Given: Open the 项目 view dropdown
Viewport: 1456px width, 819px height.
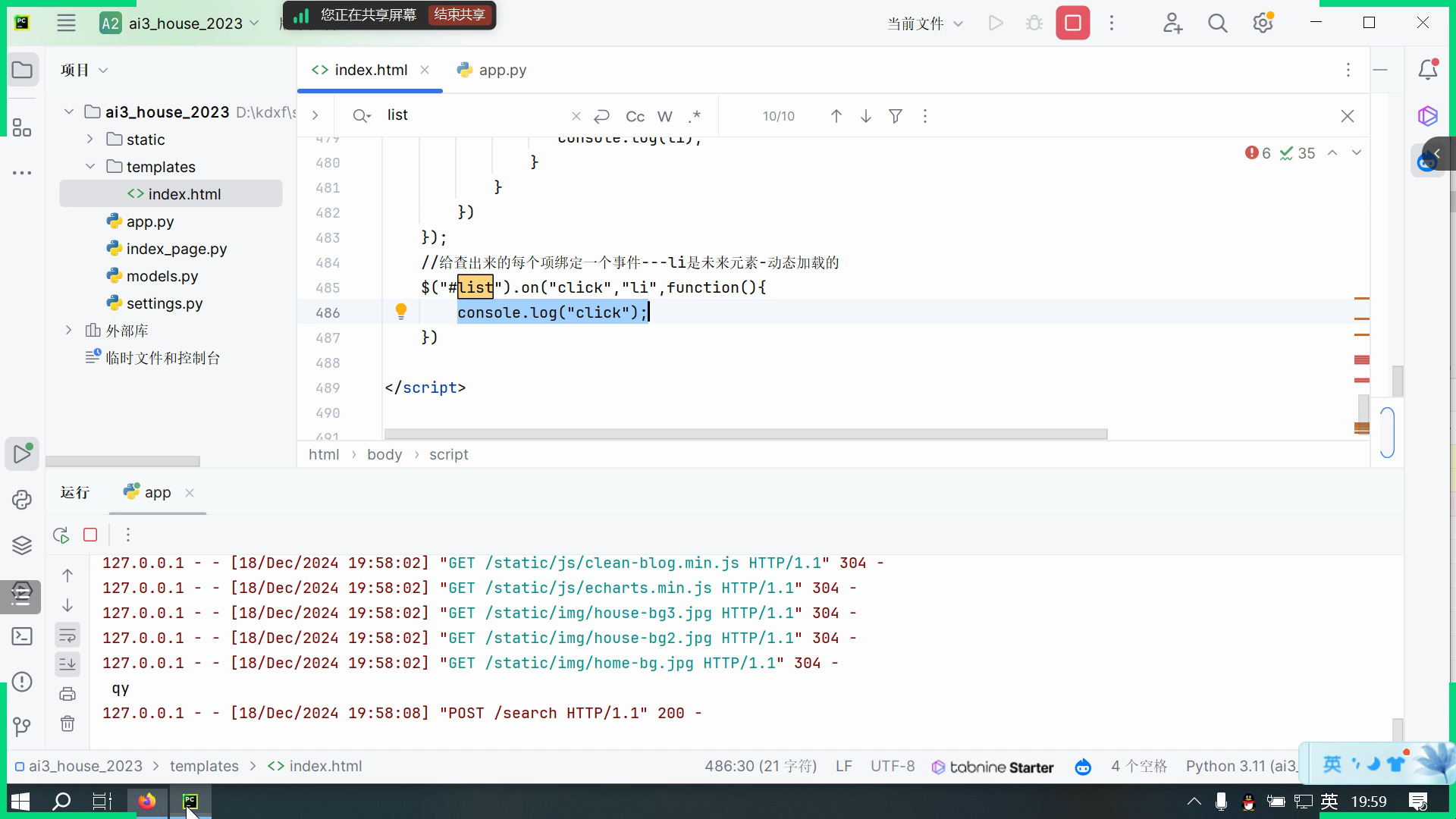Looking at the screenshot, I should [x=84, y=71].
